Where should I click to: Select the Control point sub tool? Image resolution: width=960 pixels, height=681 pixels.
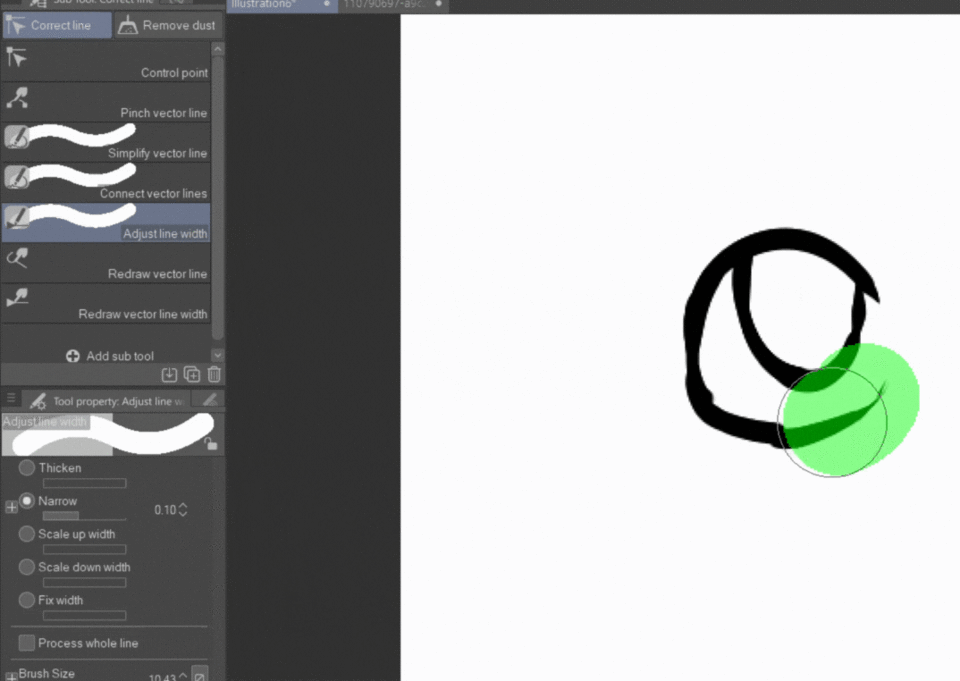click(x=106, y=62)
